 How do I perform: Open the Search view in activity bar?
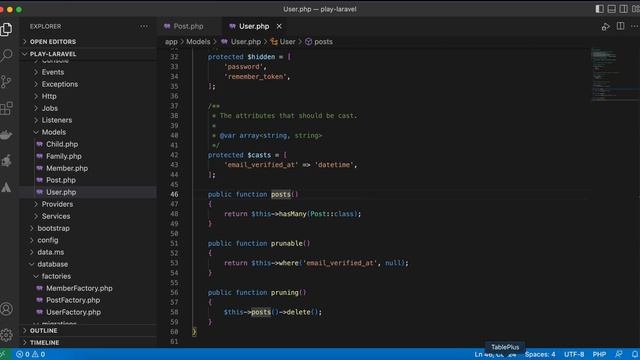(x=7, y=55)
